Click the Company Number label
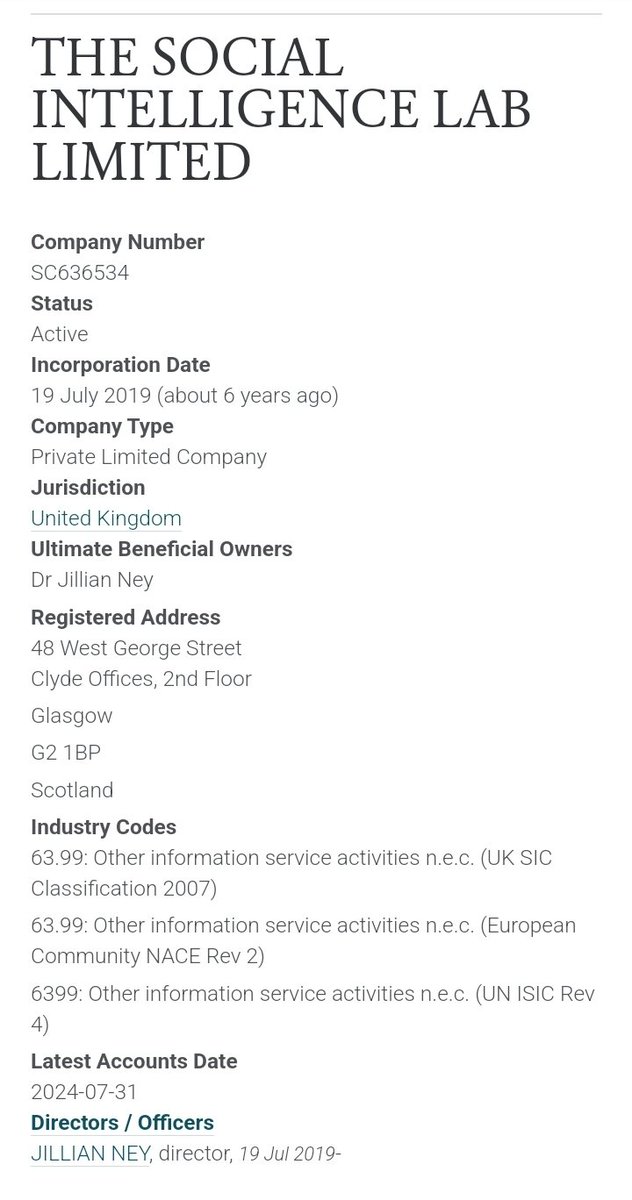This screenshot has height=1200, width=632. coord(117,242)
